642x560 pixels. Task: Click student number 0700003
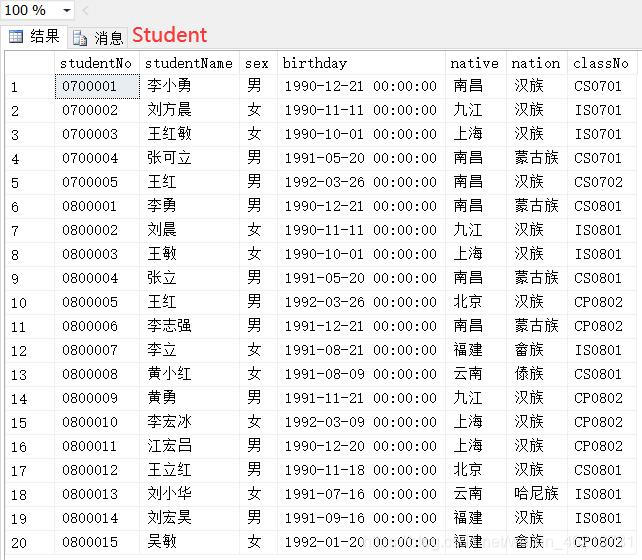coord(90,134)
